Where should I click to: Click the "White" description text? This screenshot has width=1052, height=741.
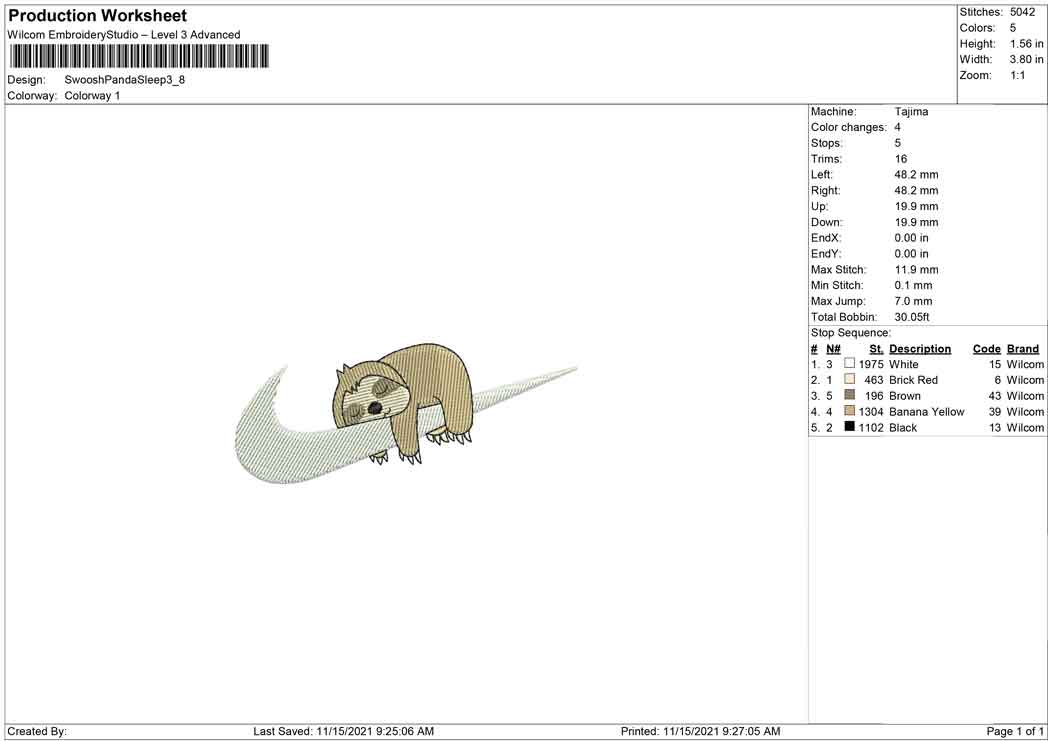(904, 364)
